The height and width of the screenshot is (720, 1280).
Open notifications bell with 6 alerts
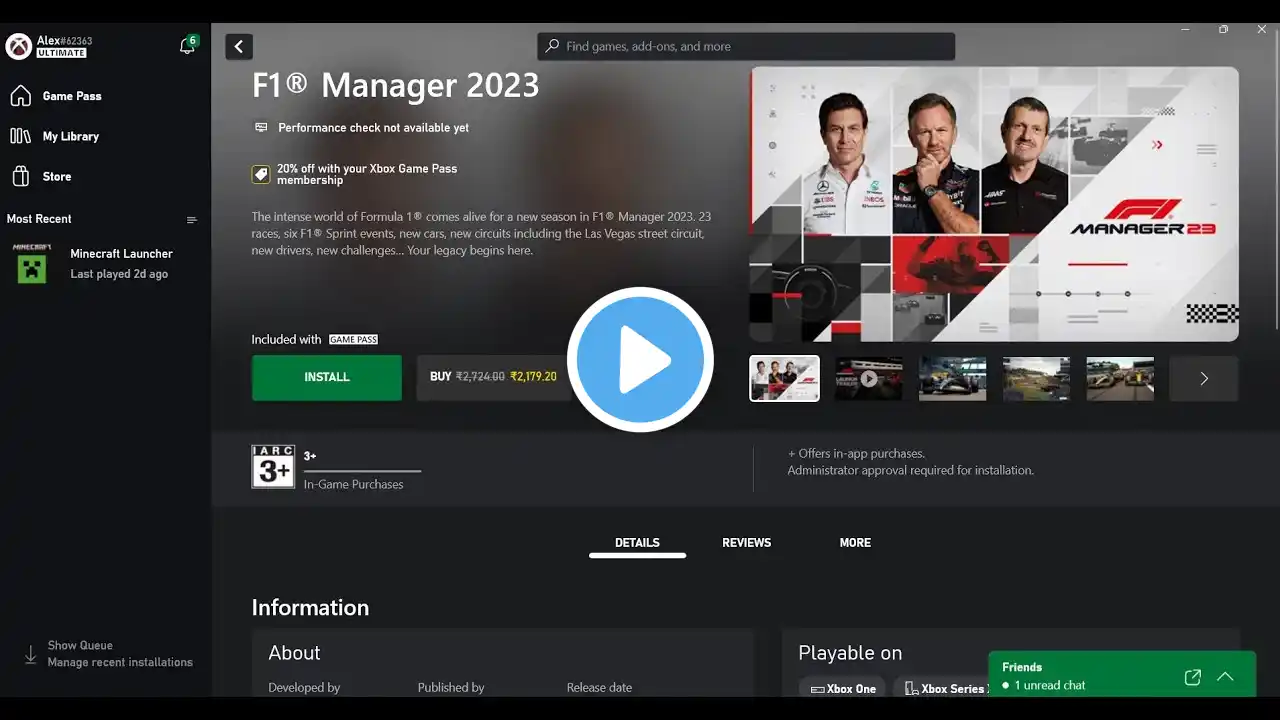coord(187,46)
